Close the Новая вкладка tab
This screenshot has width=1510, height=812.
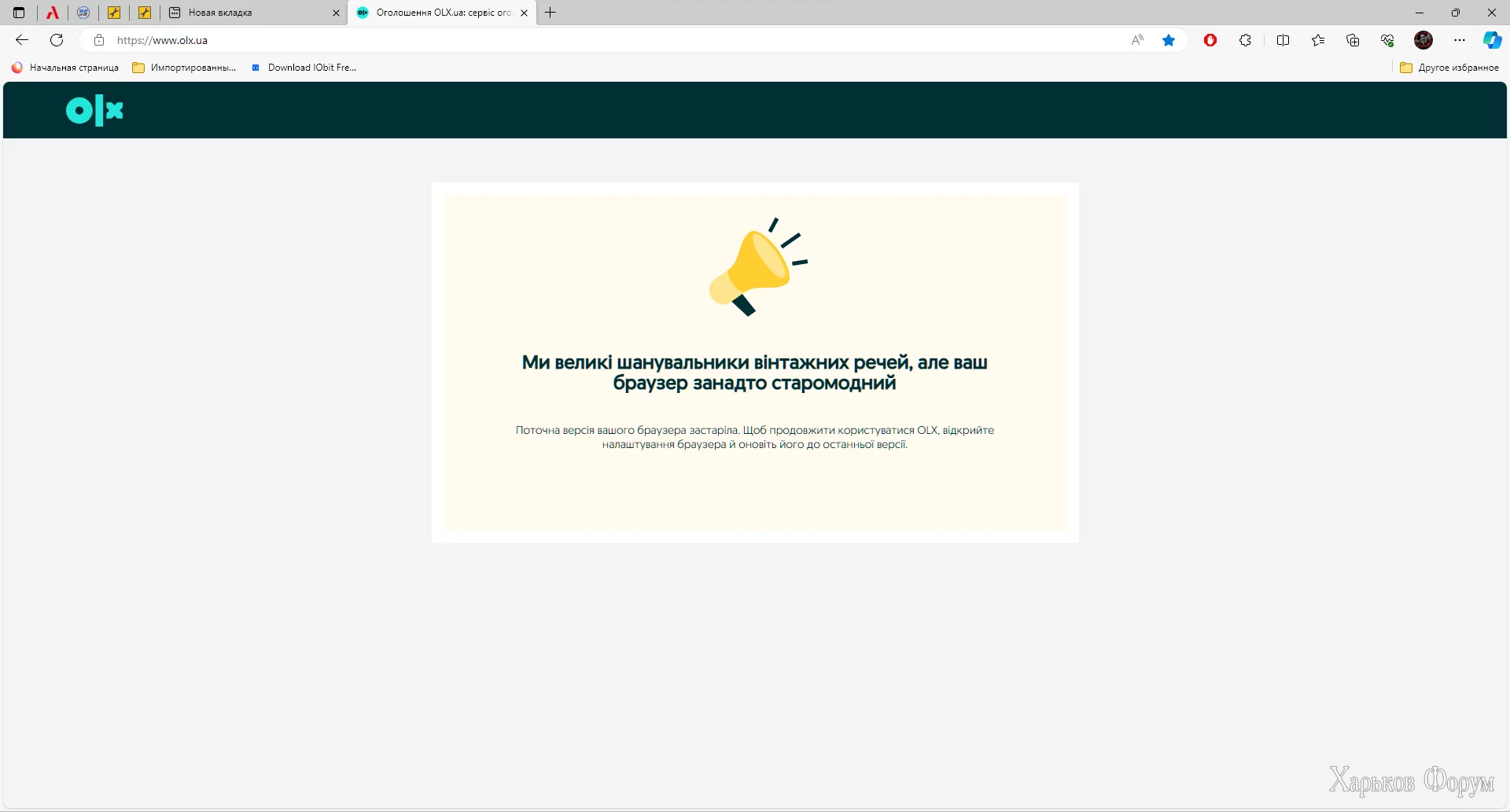point(336,13)
